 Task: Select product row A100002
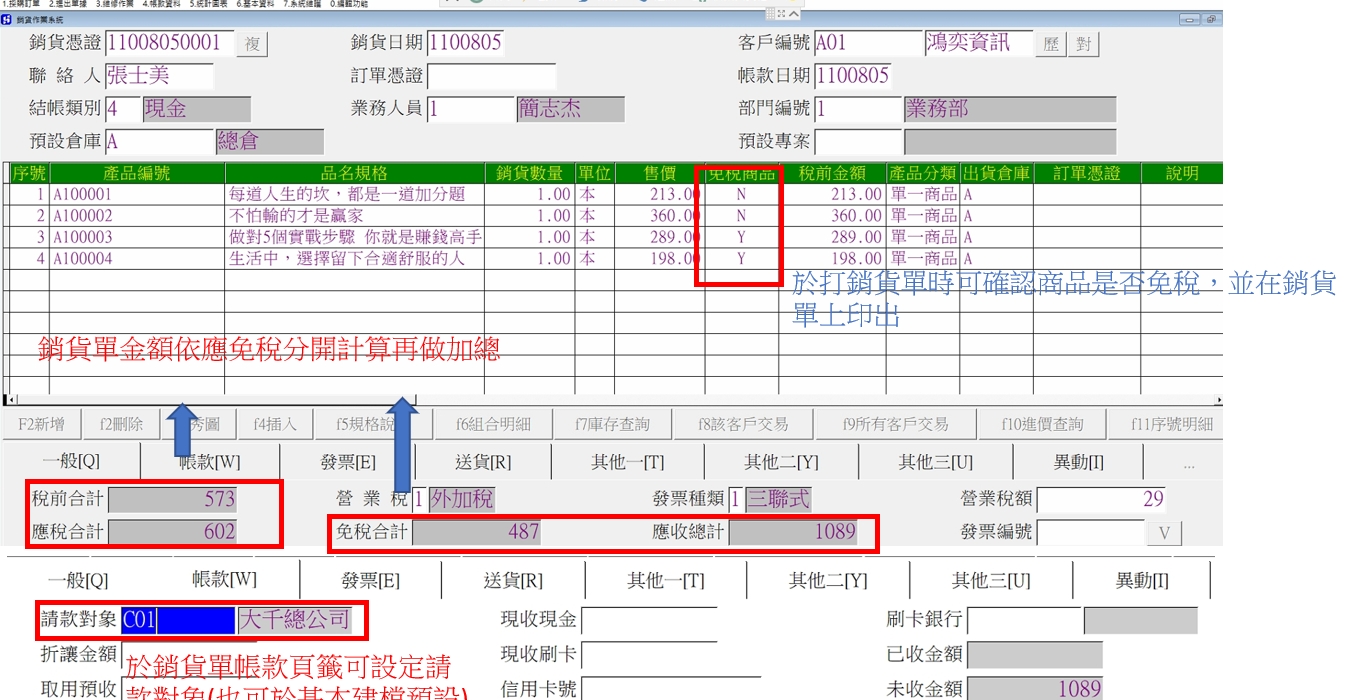[x=612, y=216]
